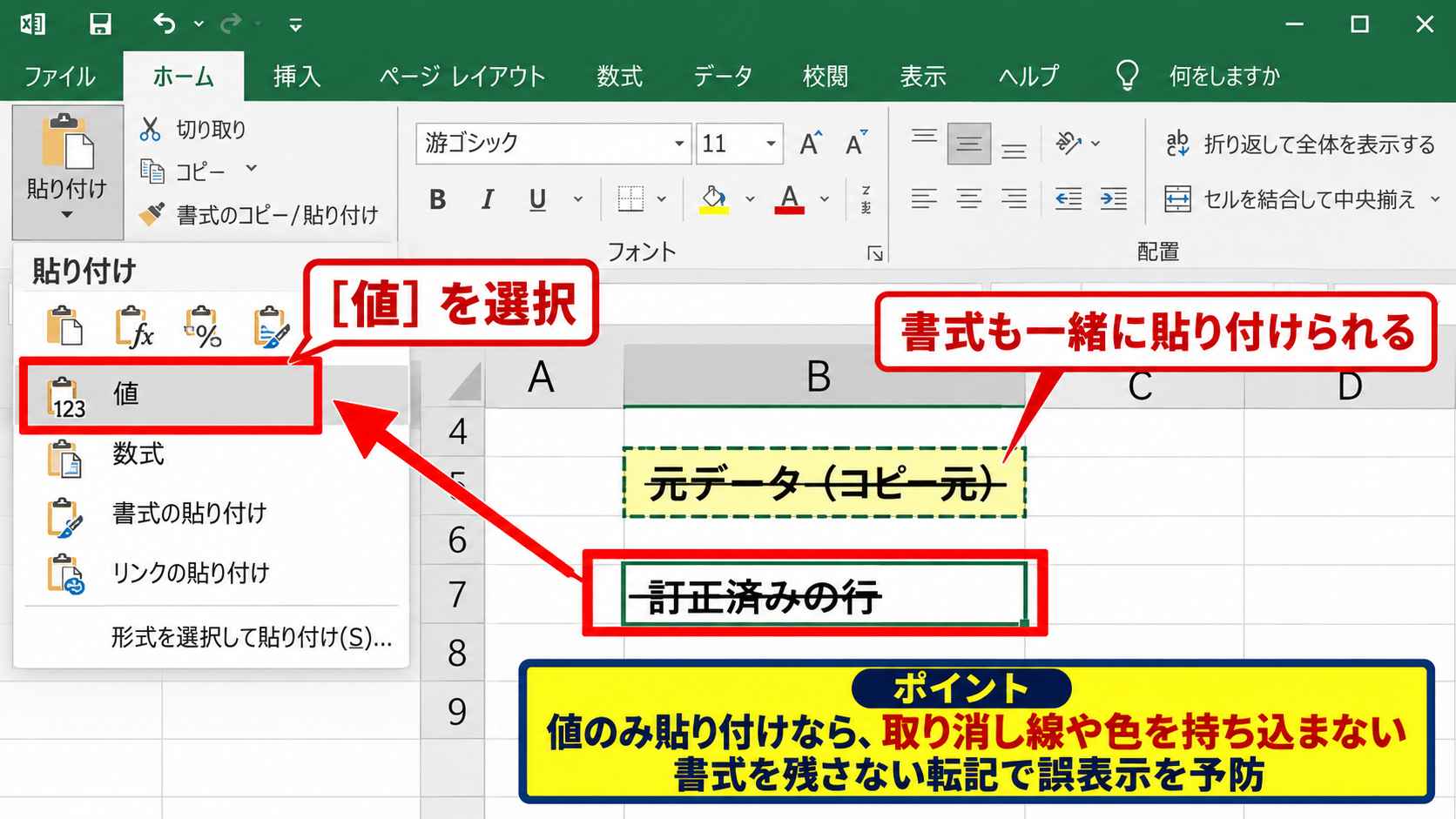This screenshot has width=1456, height=819.
Task: Click the orientation (angled text) icon
Action: coord(1068,143)
